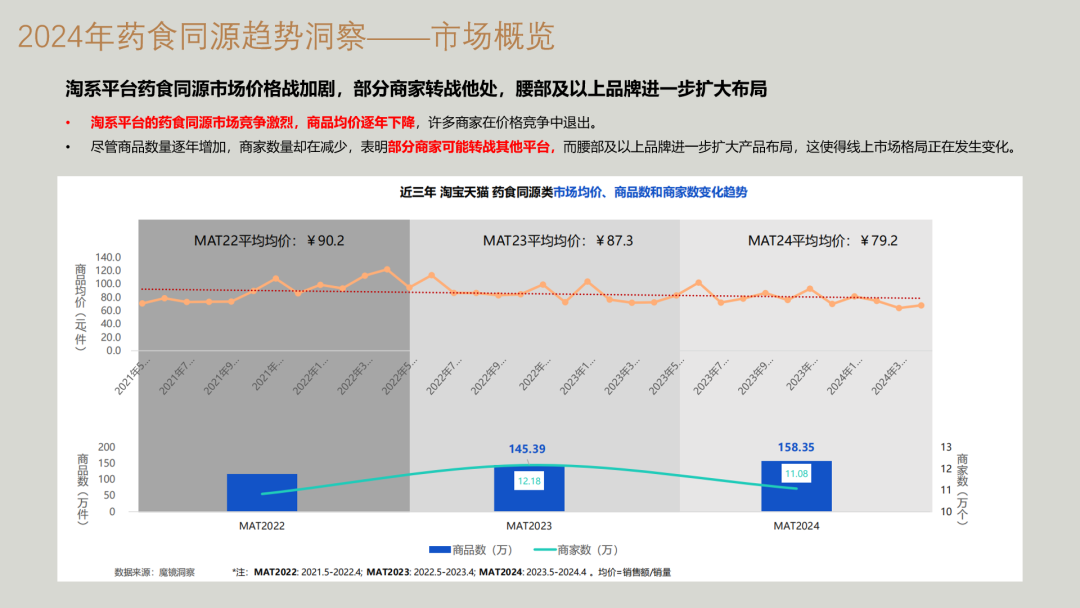
Task: Click the 商品均价（元/件）left axis title
Action: 80,304
